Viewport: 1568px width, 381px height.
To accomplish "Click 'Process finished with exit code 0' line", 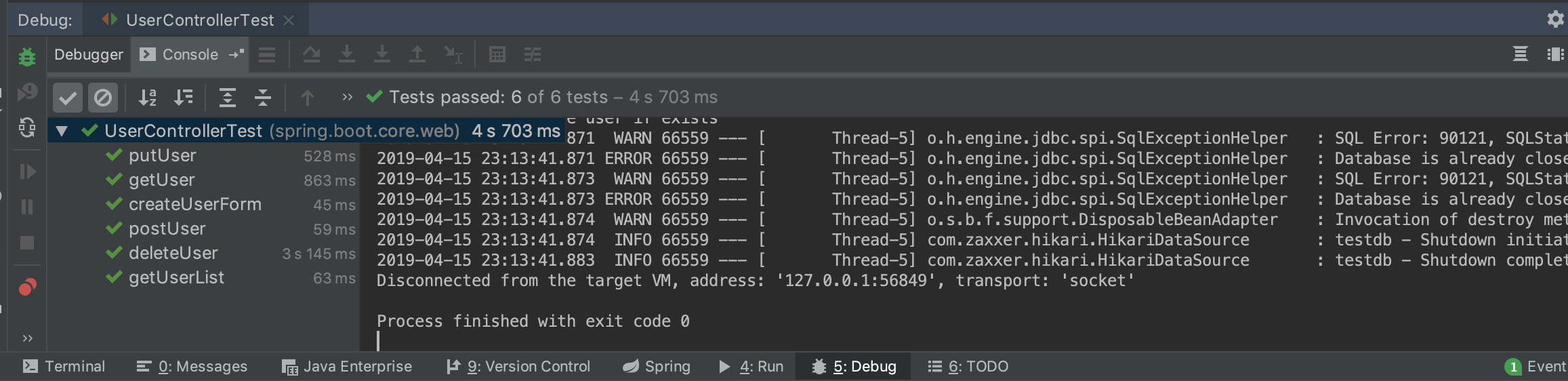I will coord(533,321).
